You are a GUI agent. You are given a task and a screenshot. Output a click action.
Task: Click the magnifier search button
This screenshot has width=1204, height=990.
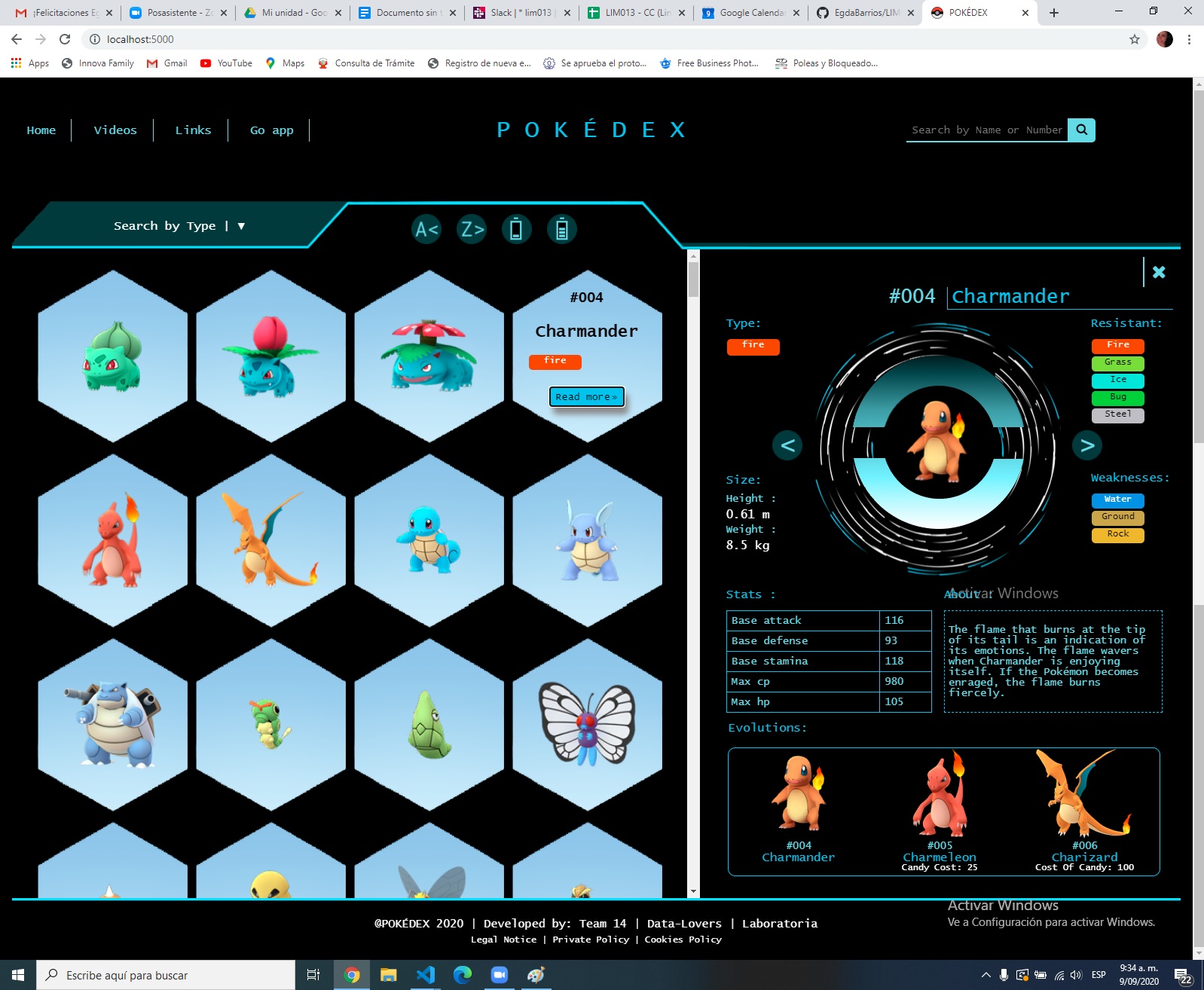[x=1081, y=130]
